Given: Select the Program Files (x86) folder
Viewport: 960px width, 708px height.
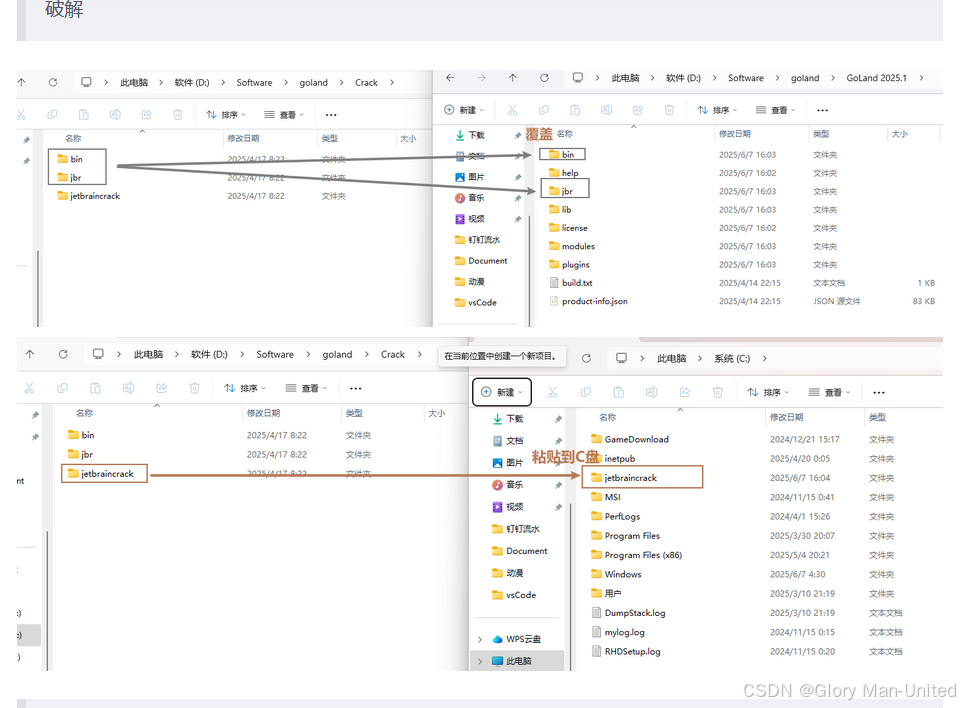Looking at the screenshot, I should (637, 555).
